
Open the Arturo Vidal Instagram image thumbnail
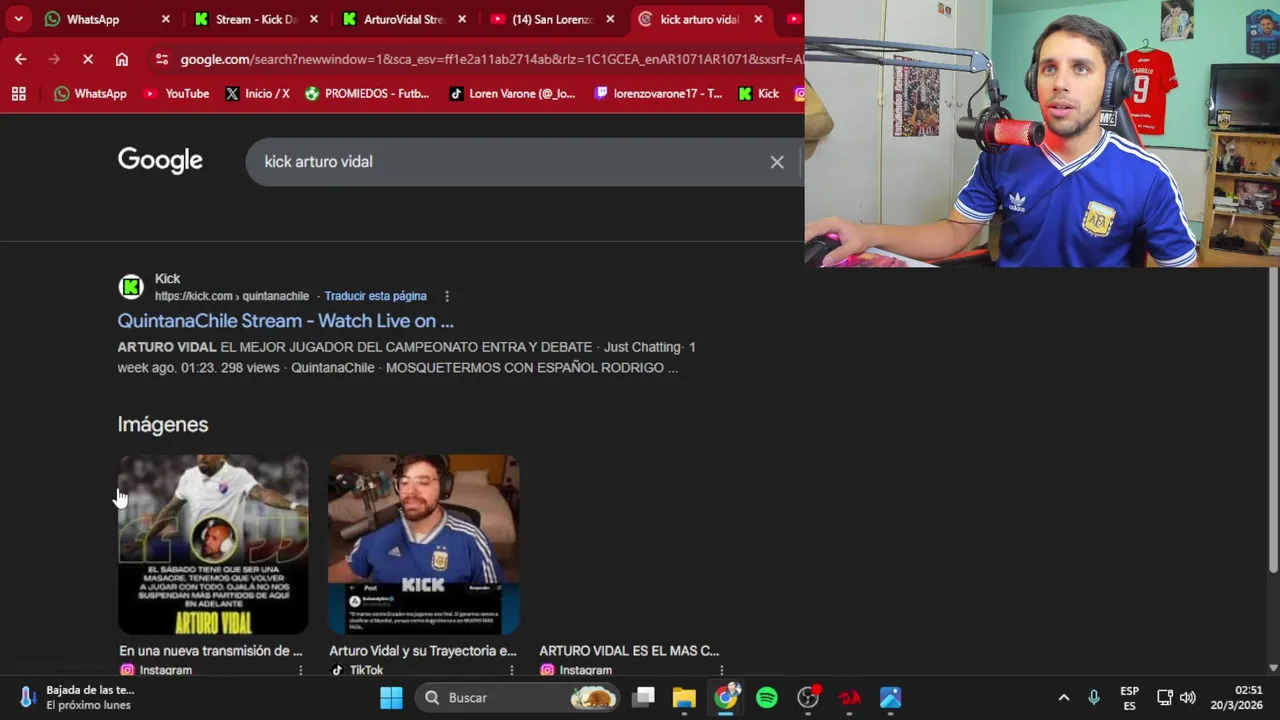[213, 545]
